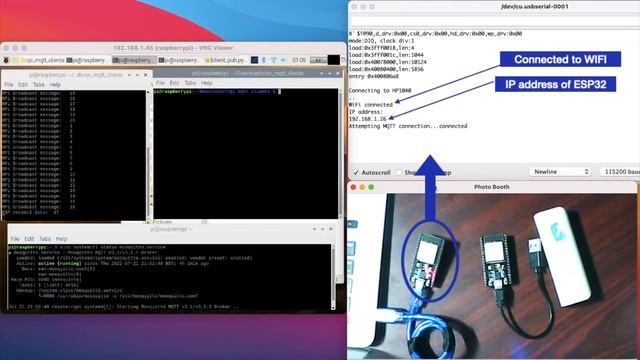Click command prompt in Downloads terminal
Screen dimensions: 640x360
pyautogui.click(x=216, y=92)
